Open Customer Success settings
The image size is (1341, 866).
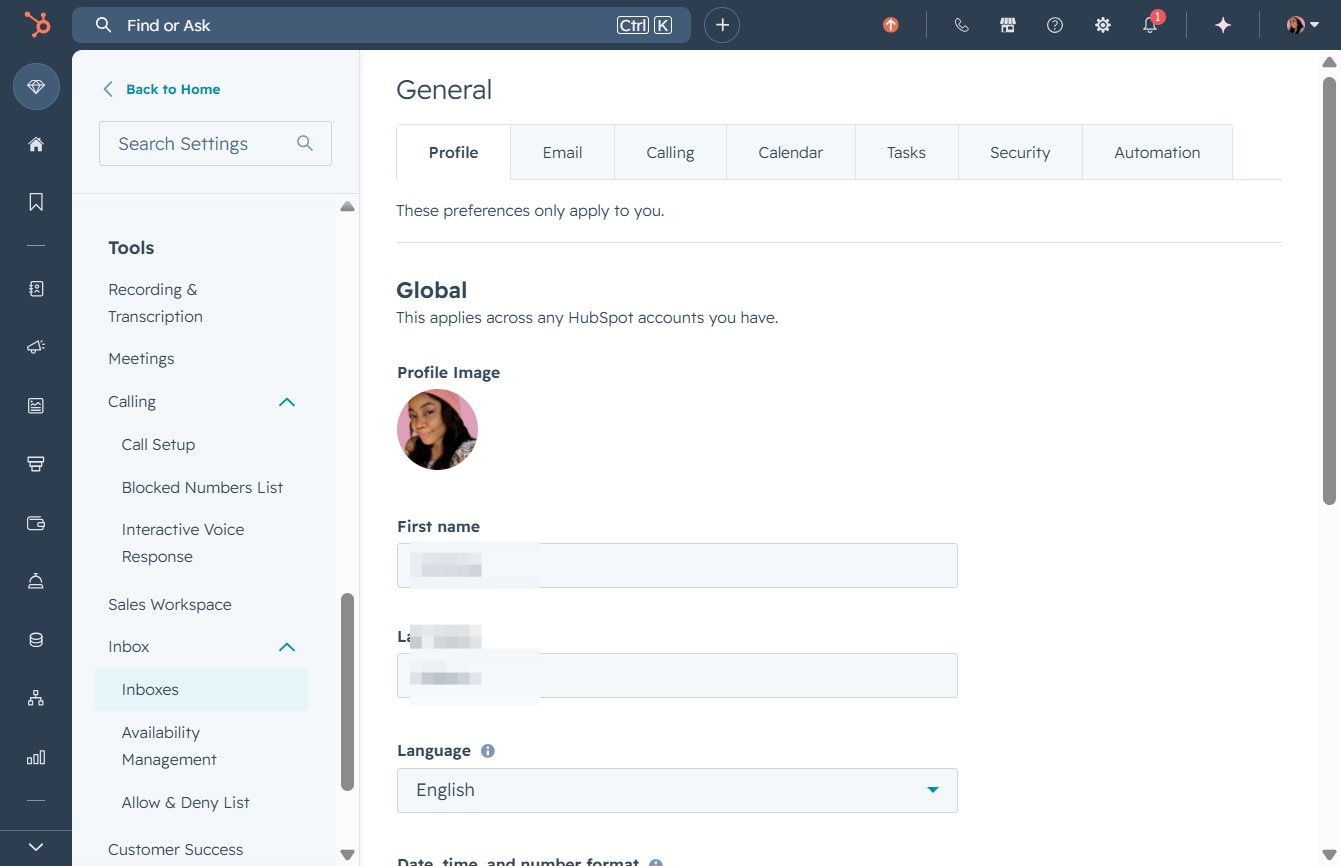pyautogui.click(x=176, y=850)
